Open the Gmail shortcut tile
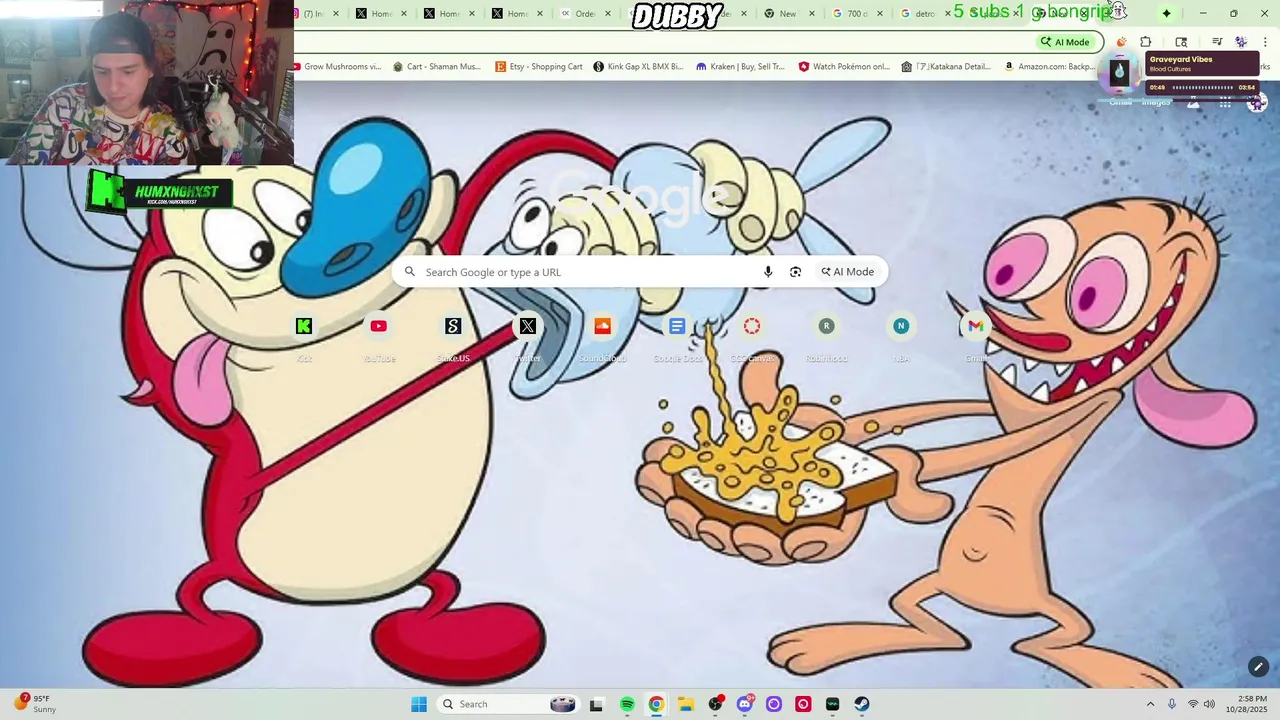The height and width of the screenshot is (720, 1280). click(x=975, y=335)
